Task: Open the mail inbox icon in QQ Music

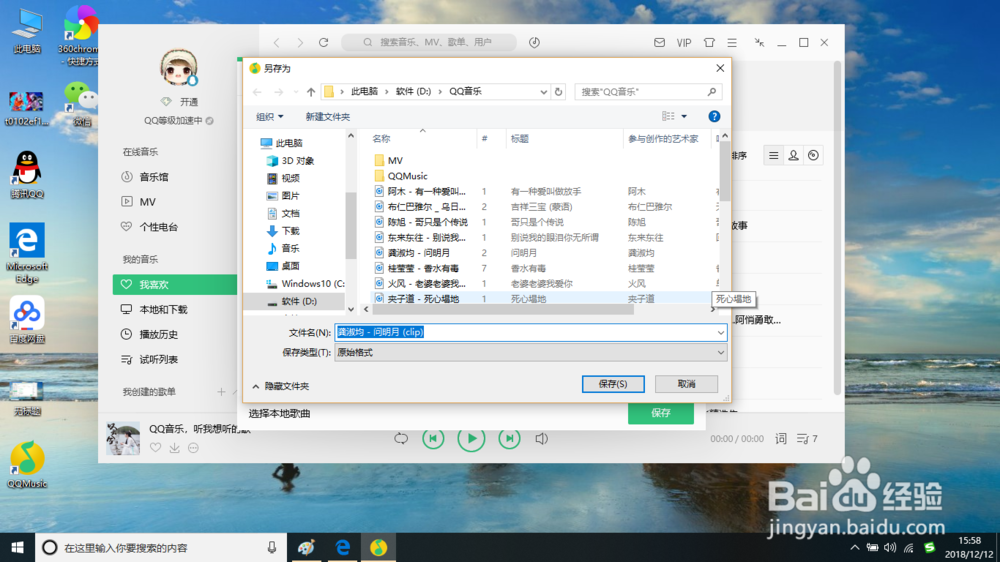Action: point(659,42)
